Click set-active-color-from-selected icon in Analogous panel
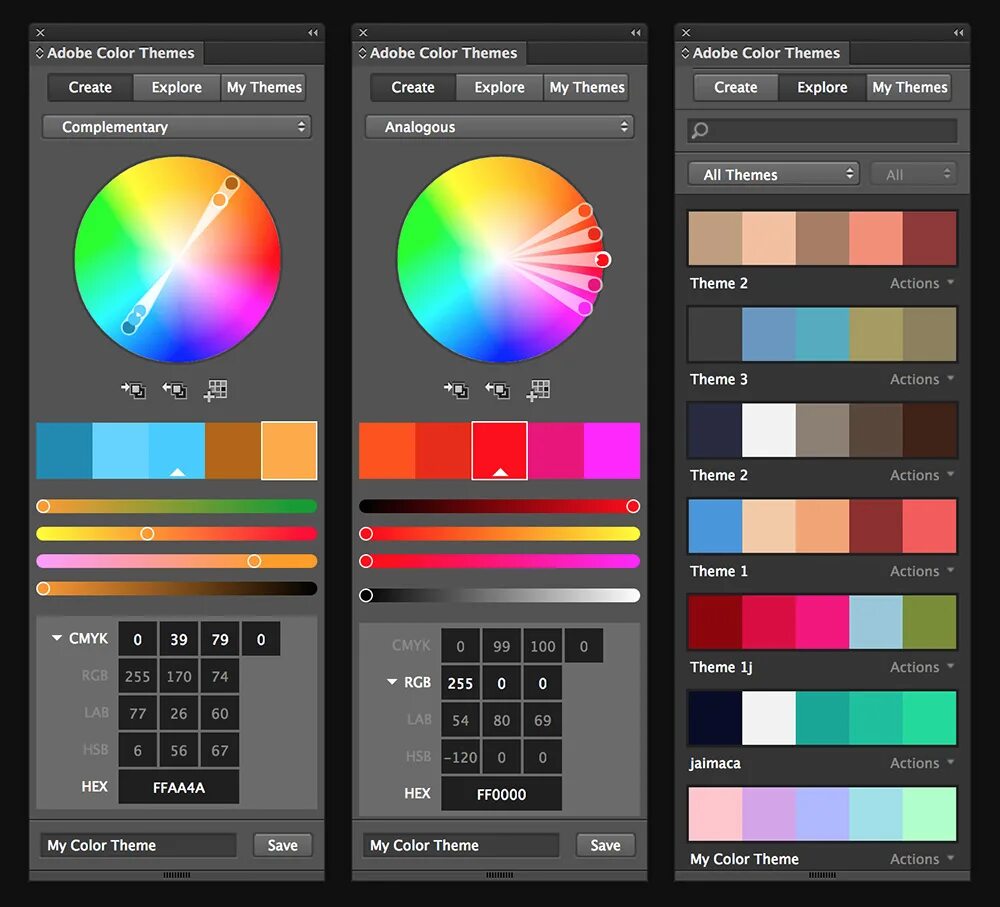The height and width of the screenshot is (907, 1000). pos(497,390)
